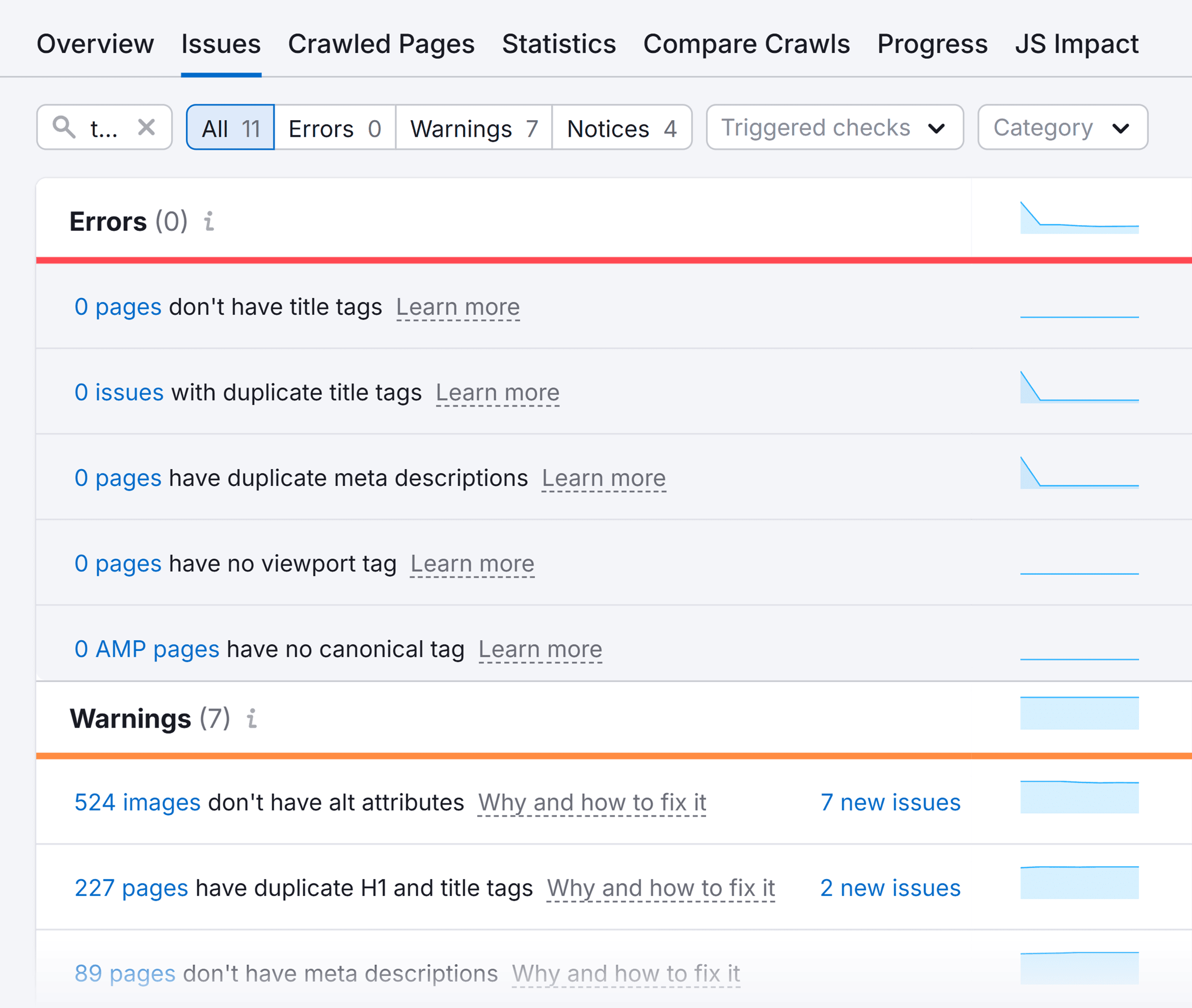
Task: Switch to Crawled Pages tab
Action: (381, 44)
